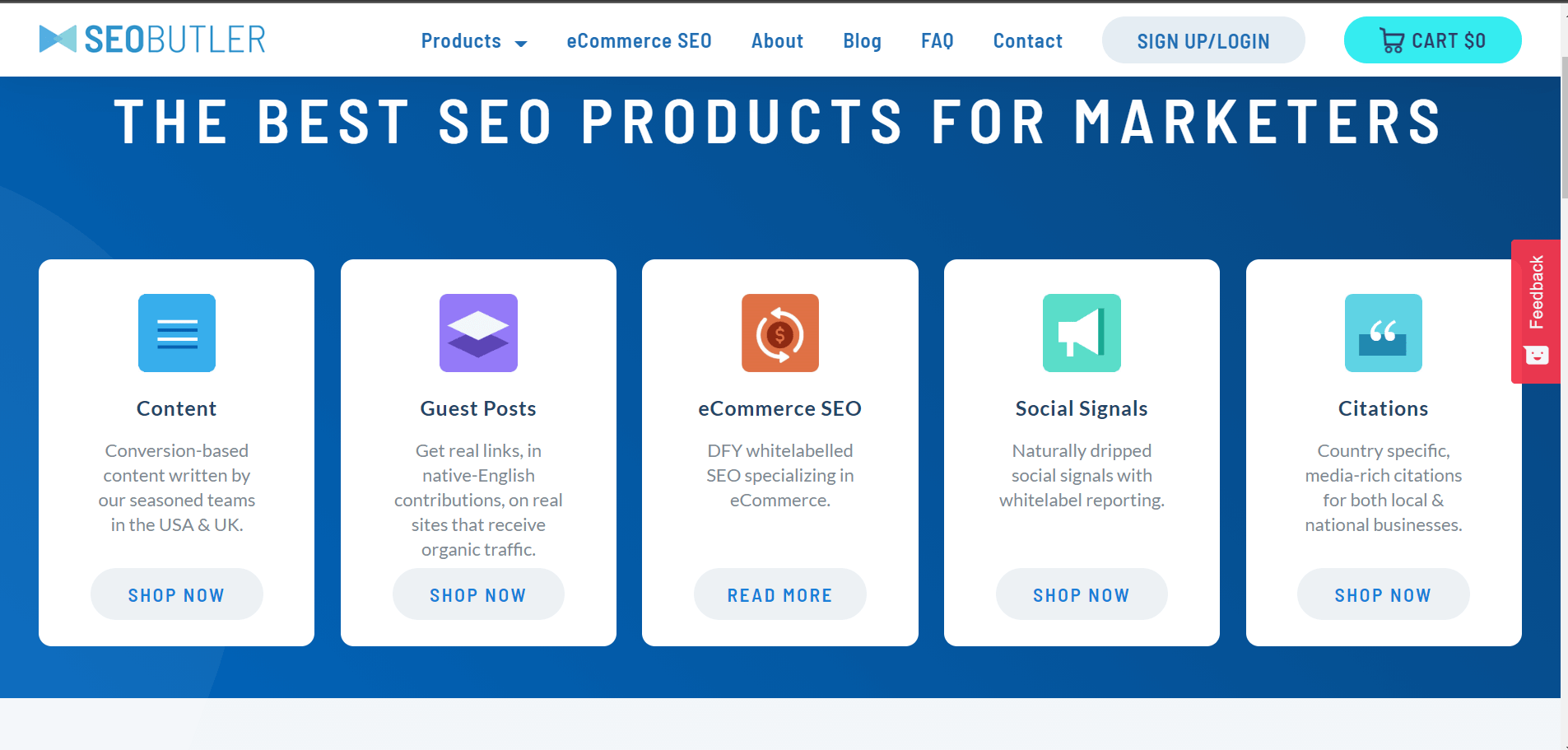Click the vertical page scrollbar
Screen dimensions: 1568x750
click(1564, 128)
